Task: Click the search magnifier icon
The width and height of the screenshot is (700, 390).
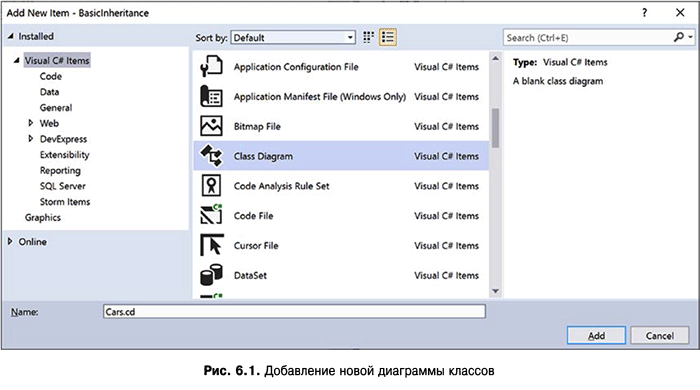Action: point(679,37)
